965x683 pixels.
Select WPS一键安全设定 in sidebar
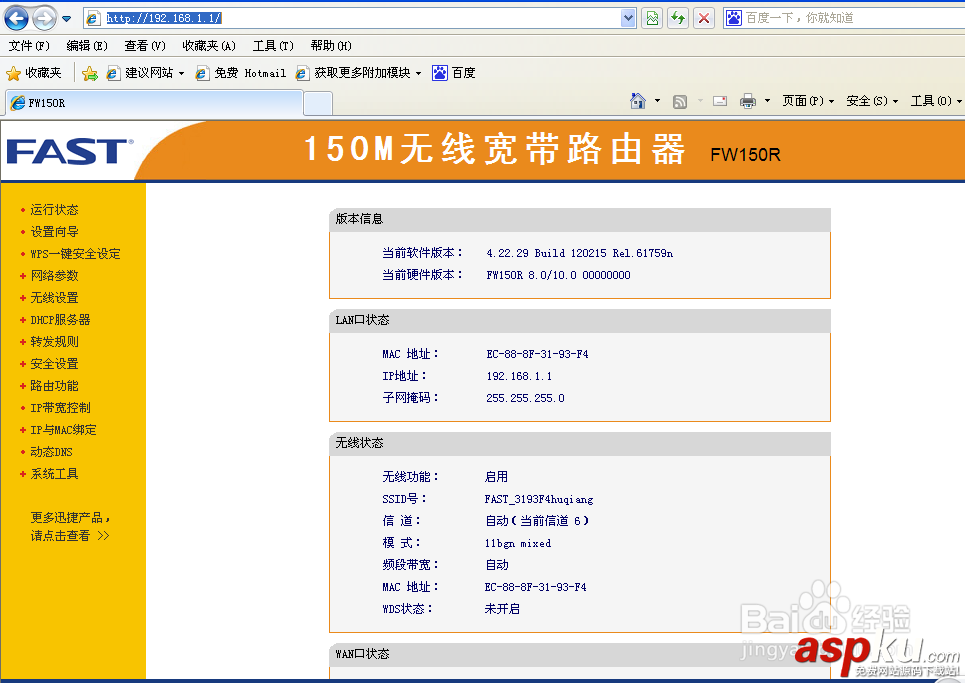[x=75, y=254]
